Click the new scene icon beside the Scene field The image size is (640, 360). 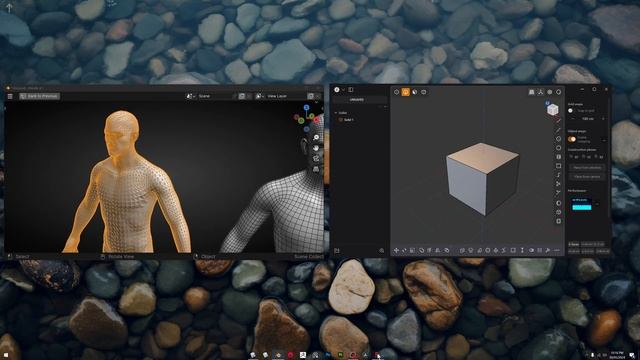point(242,96)
